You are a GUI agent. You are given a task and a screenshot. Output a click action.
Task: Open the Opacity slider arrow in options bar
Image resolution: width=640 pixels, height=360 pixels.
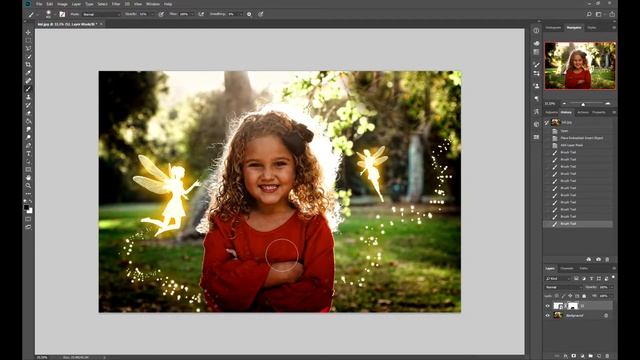point(152,14)
